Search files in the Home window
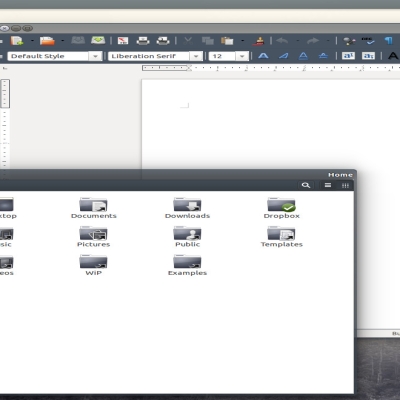The image size is (400, 400). pos(306,185)
